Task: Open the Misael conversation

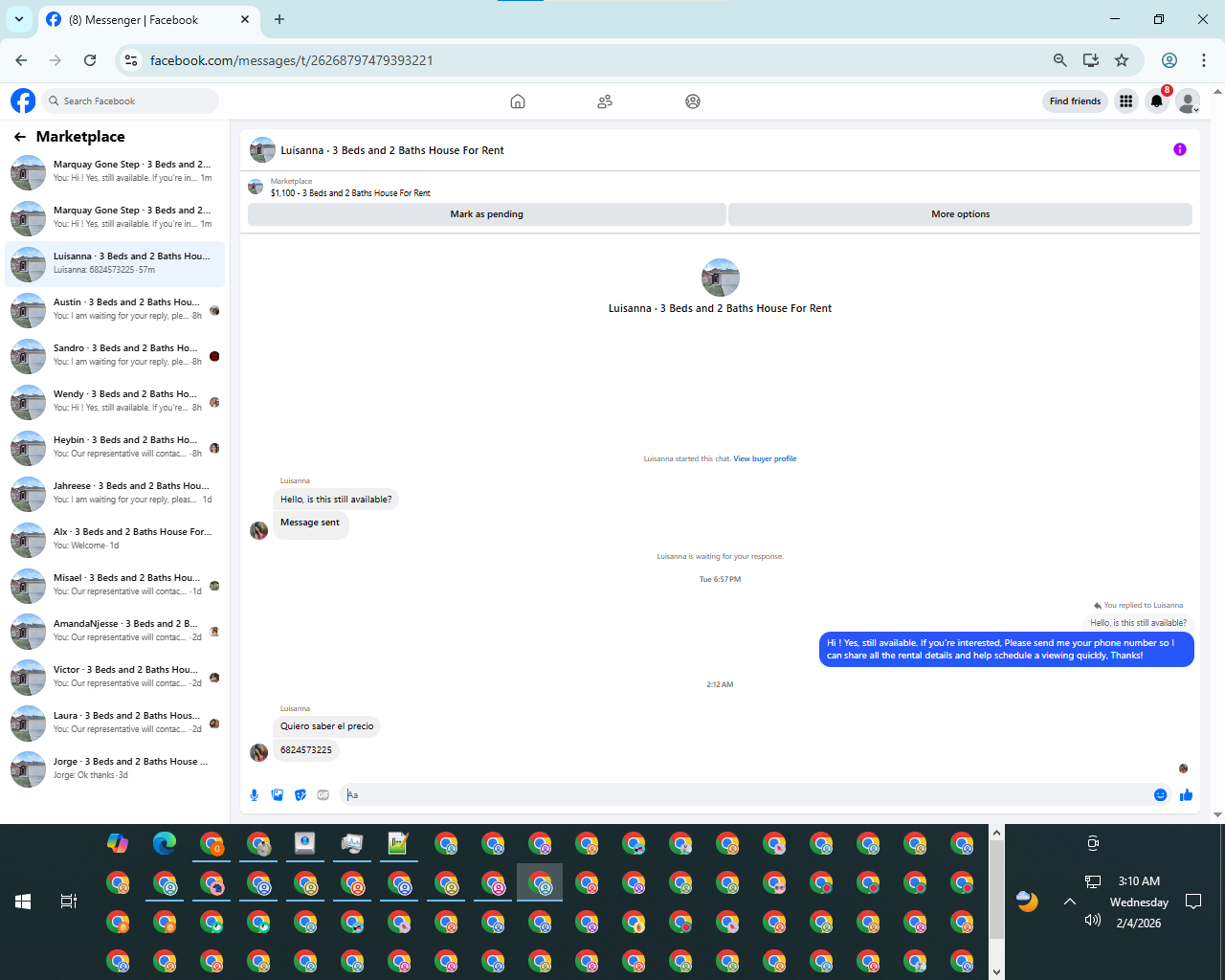Action: coord(115,586)
